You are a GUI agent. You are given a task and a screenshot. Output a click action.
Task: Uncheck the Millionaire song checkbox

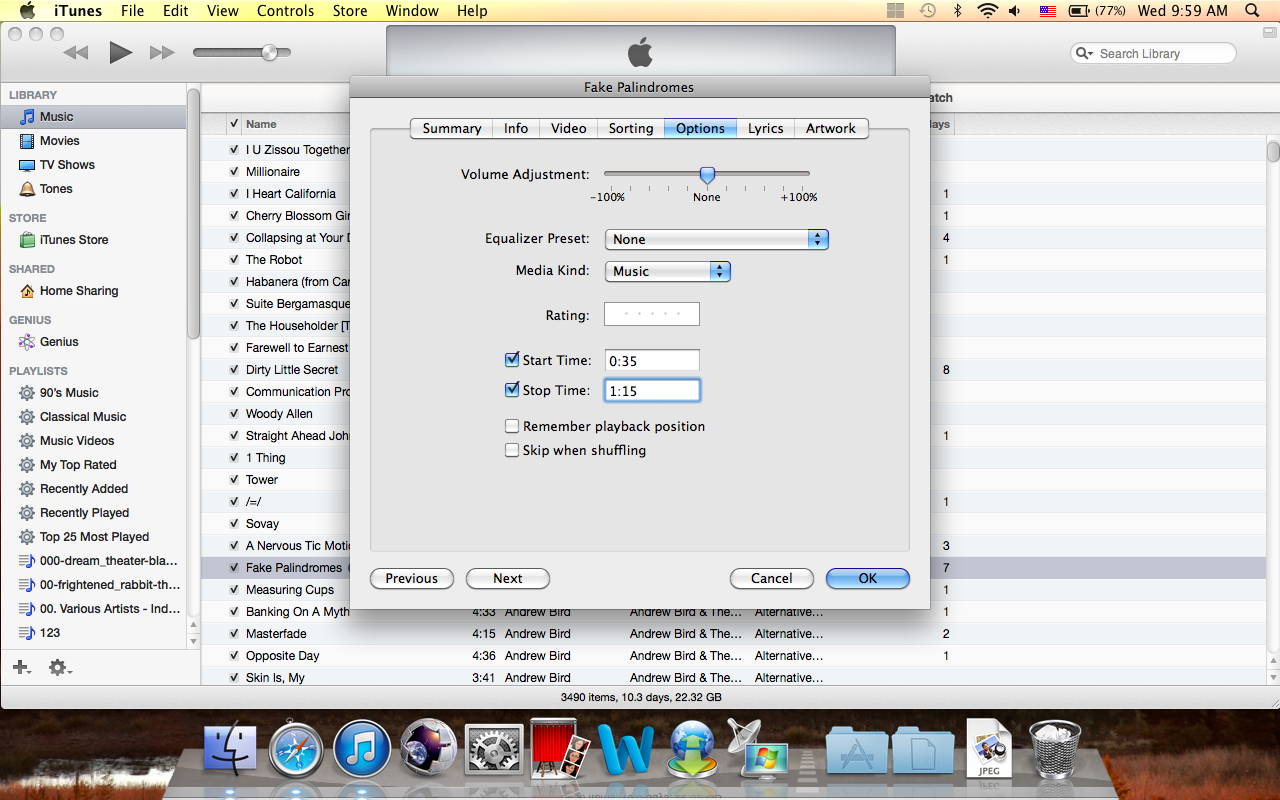(x=233, y=172)
